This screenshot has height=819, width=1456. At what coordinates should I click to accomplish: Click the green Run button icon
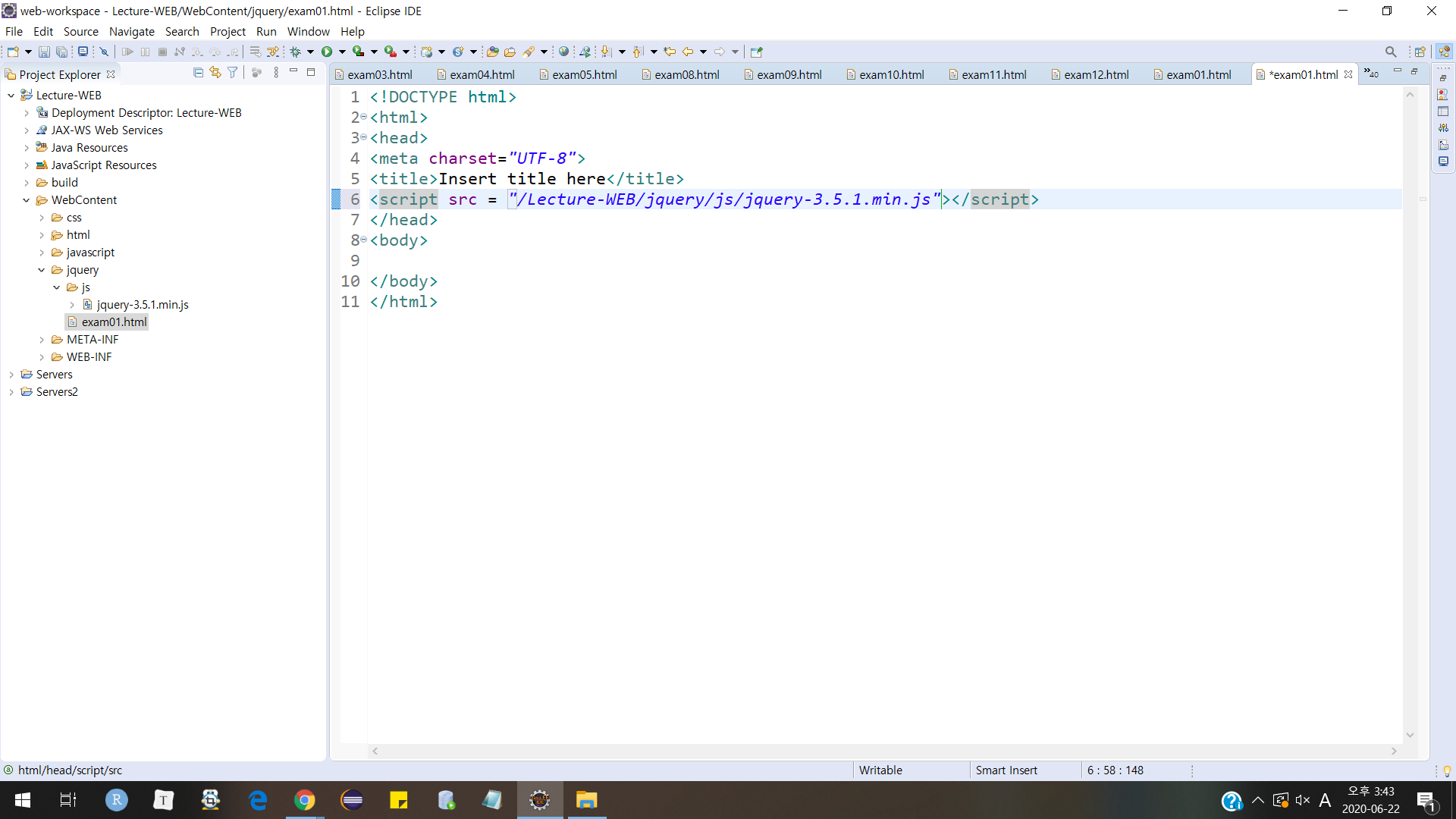pyautogui.click(x=327, y=52)
